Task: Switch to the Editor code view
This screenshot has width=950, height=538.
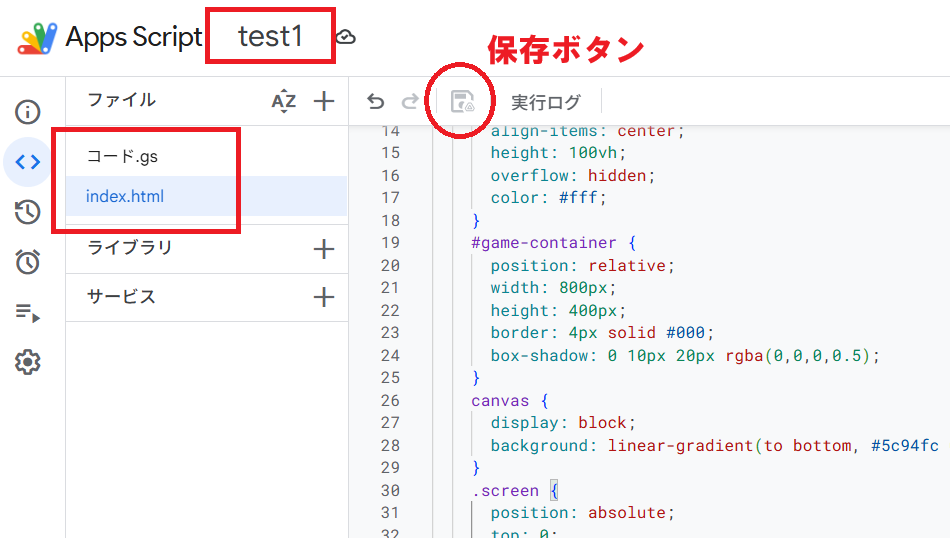Action: click(27, 162)
